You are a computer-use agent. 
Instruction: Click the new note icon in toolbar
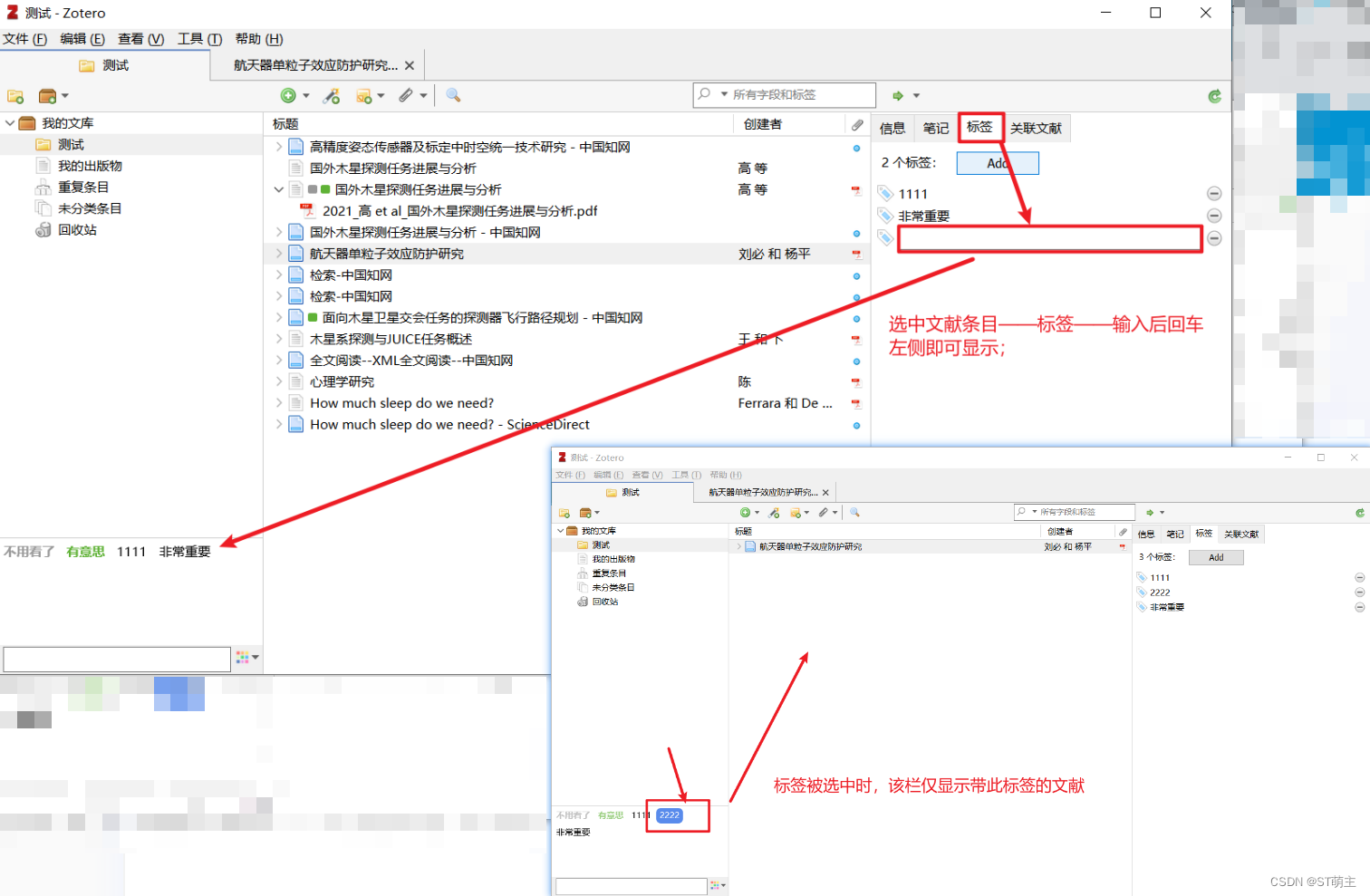364,95
